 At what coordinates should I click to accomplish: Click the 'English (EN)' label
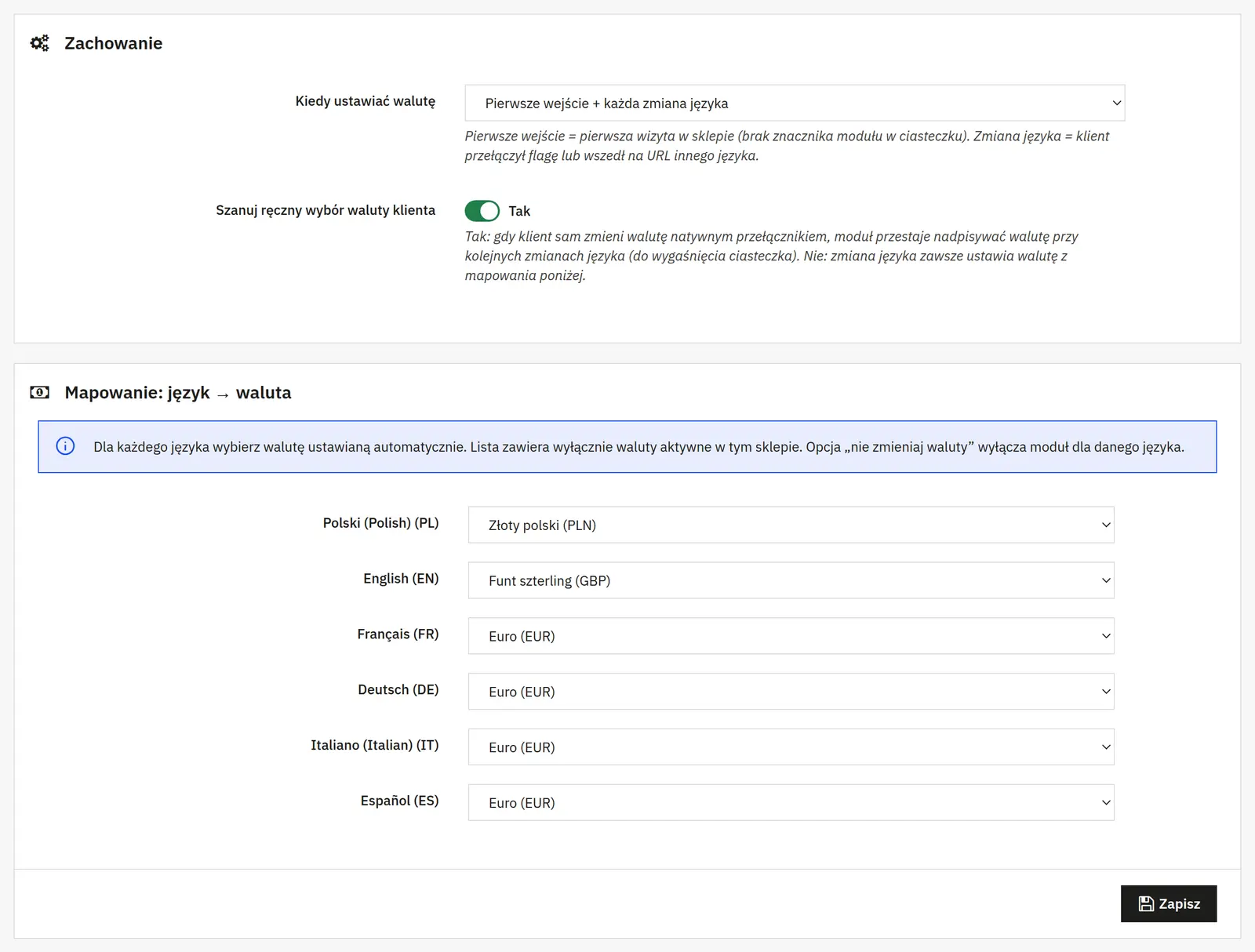[x=401, y=579]
